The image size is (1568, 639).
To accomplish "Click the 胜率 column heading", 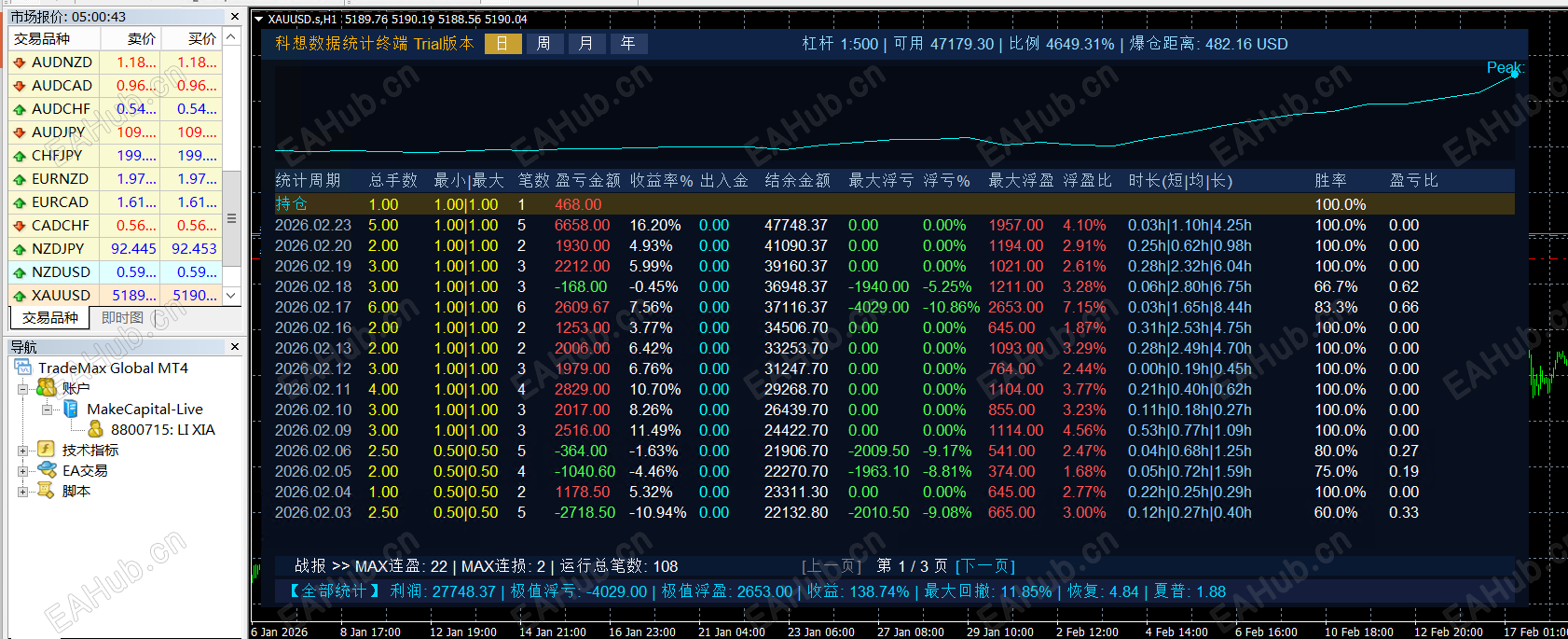I will pyautogui.click(x=1330, y=180).
